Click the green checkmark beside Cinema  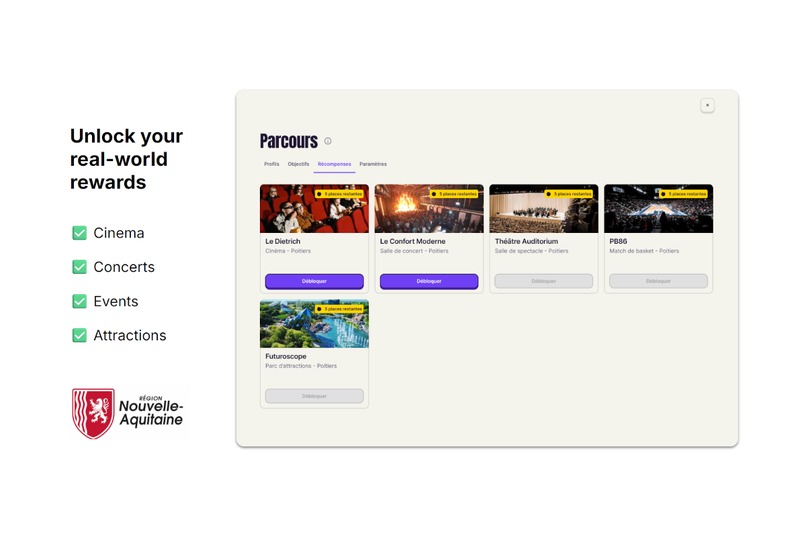pyautogui.click(x=79, y=233)
